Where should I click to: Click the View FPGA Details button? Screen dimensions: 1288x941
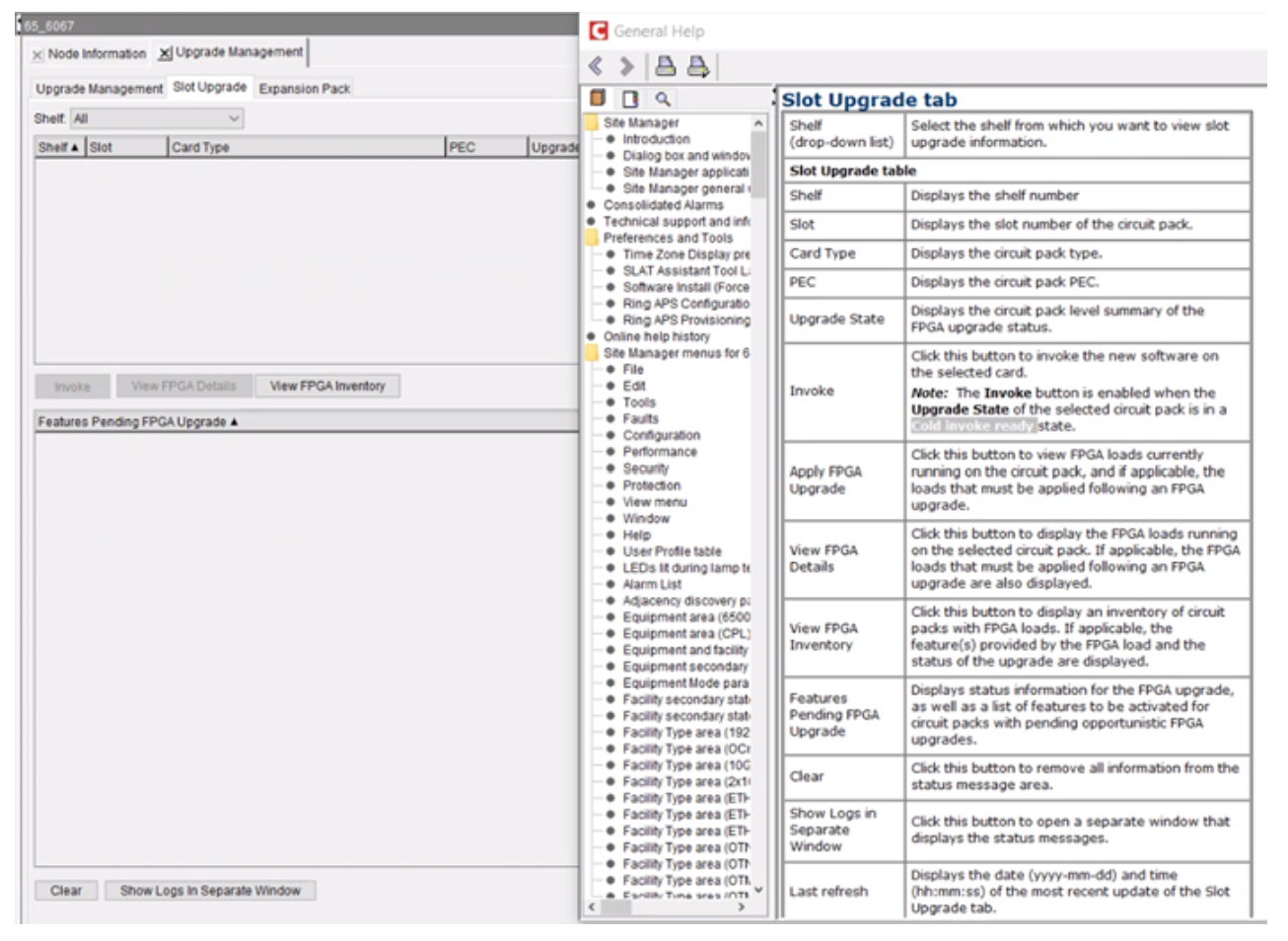[x=183, y=386]
